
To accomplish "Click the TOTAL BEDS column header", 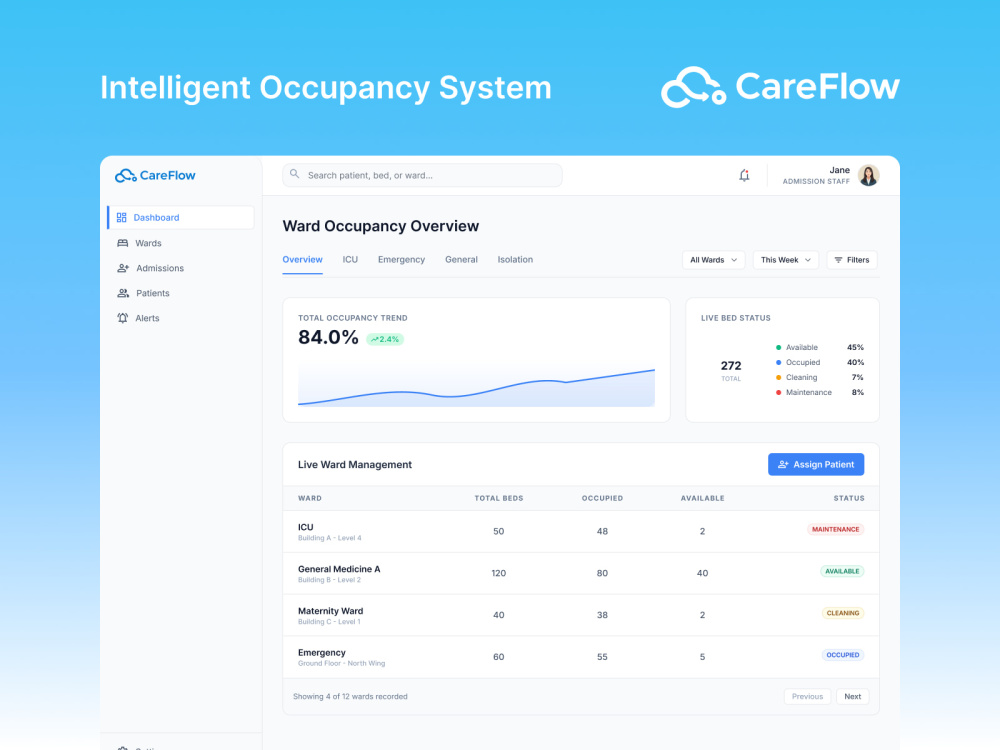I will [499, 499].
